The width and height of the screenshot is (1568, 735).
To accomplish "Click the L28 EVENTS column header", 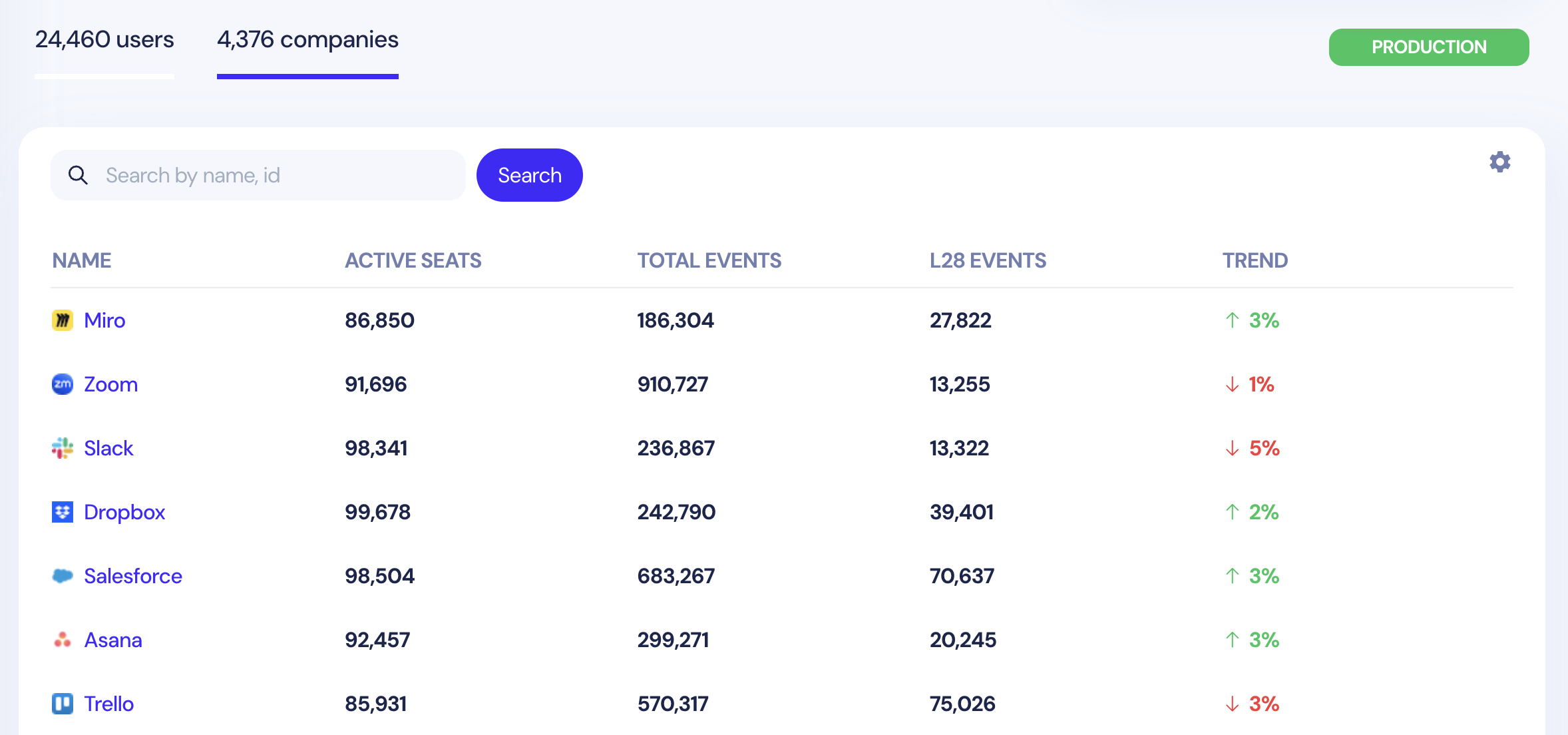I will (988, 260).
